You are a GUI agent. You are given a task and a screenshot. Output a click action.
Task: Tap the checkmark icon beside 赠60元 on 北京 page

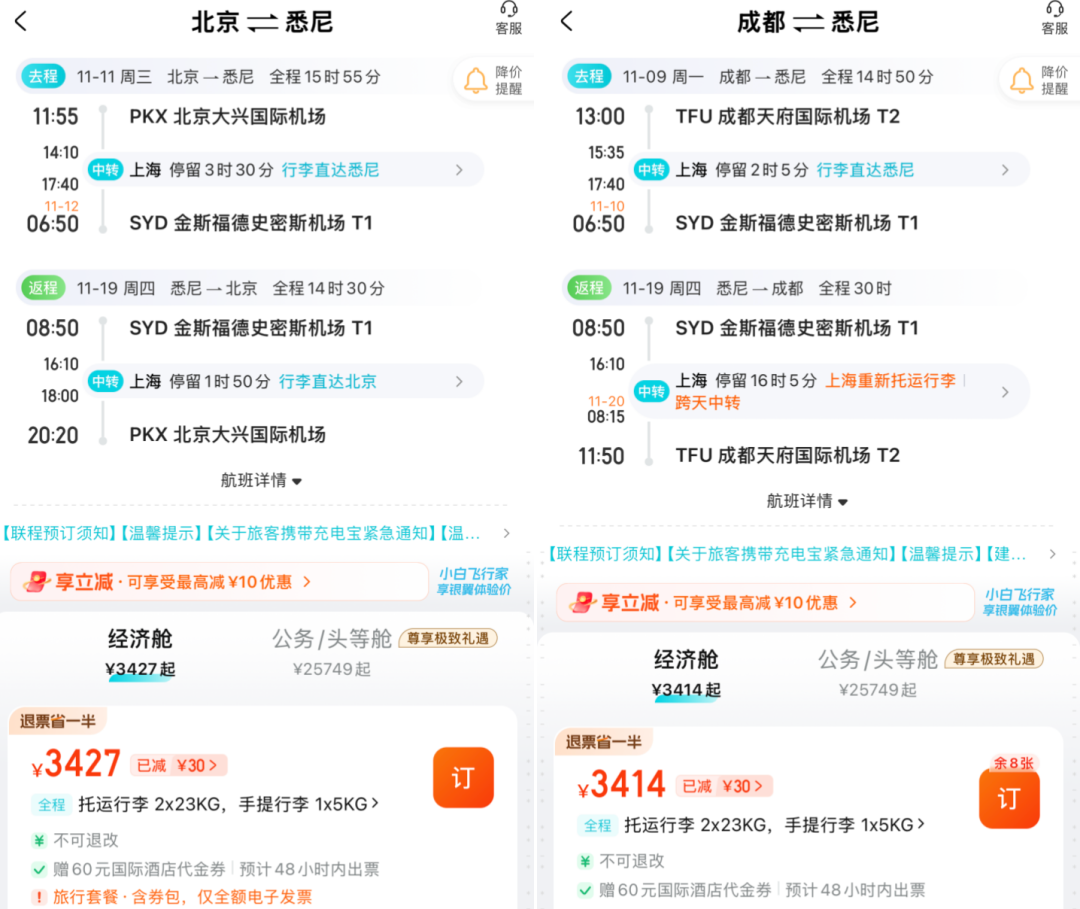click(x=39, y=869)
